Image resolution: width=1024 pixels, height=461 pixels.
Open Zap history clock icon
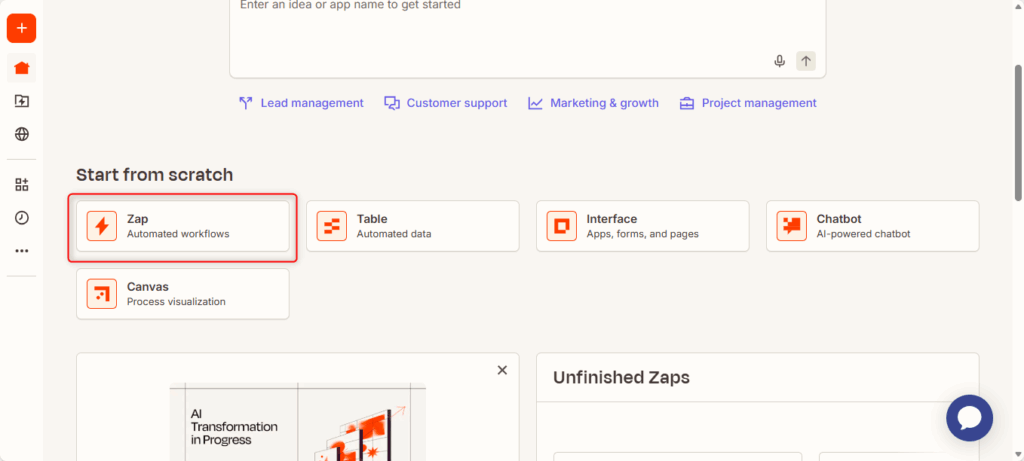point(21,217)
